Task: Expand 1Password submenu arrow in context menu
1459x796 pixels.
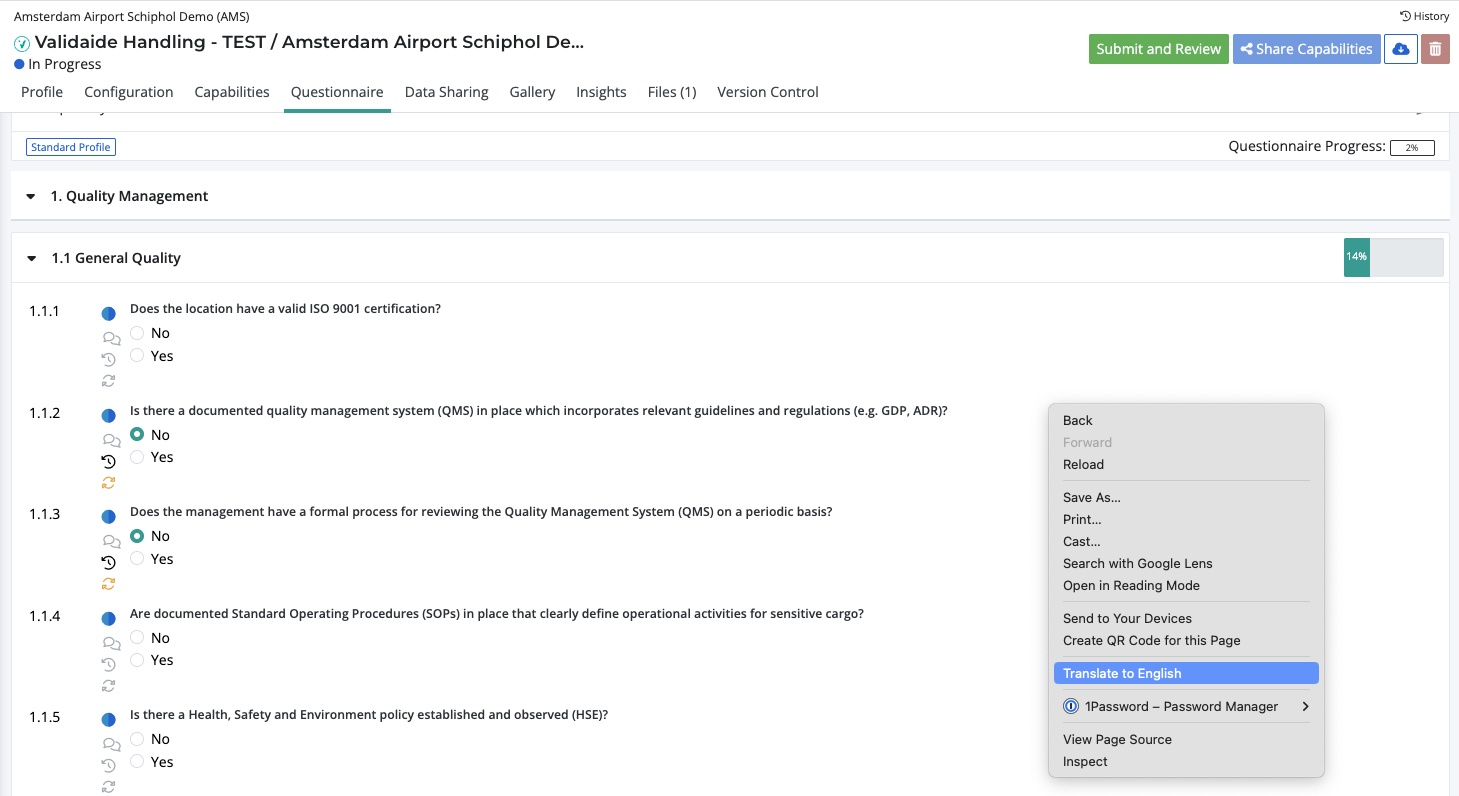Action: click(x=1305, y=707)
